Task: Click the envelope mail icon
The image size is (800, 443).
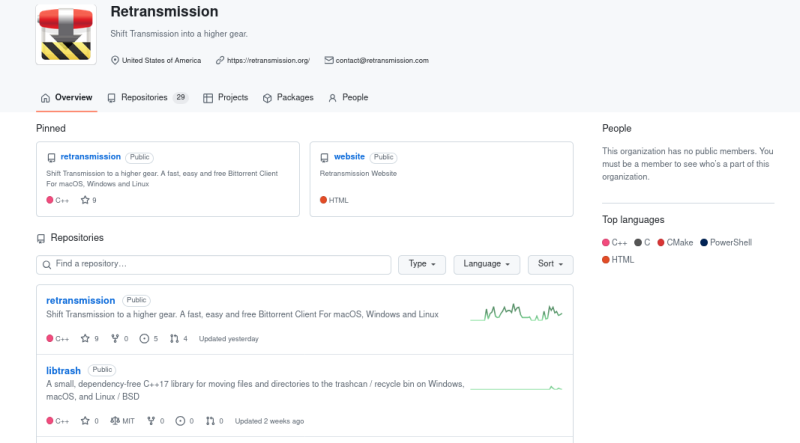Action: pyautogui.click(x=329, y=60)
